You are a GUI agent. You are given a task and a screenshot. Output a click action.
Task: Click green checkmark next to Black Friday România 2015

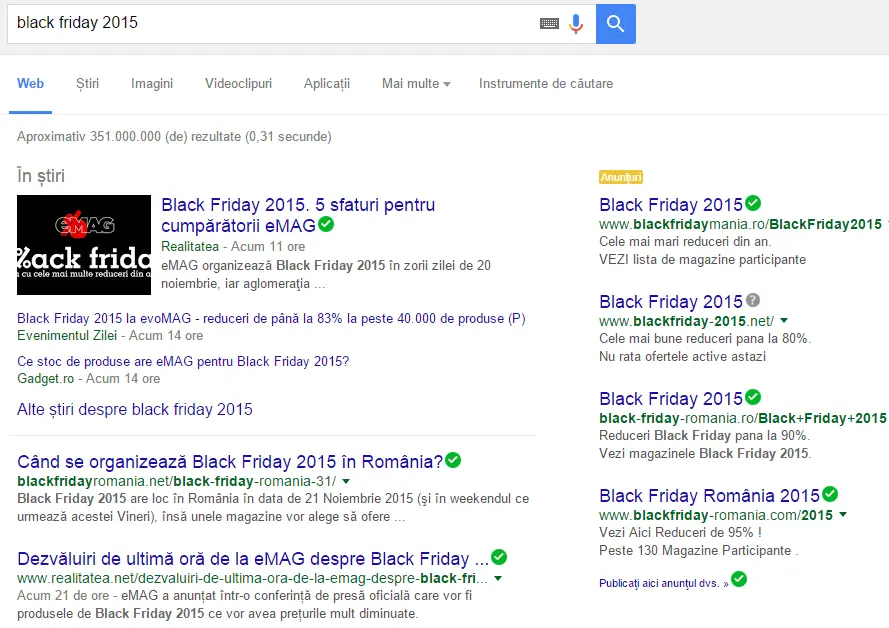point(830,494)
